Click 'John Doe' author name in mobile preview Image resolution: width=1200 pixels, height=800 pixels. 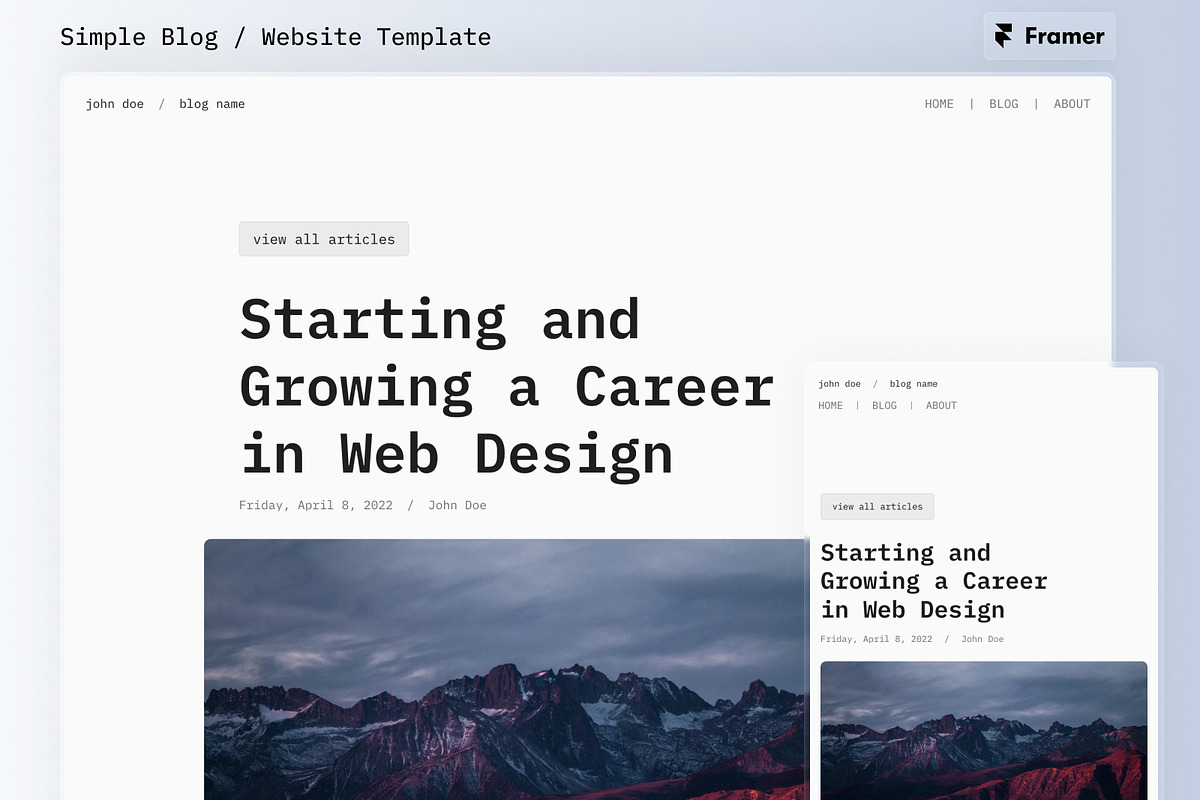pyautogui.click(x=982, y=639)
